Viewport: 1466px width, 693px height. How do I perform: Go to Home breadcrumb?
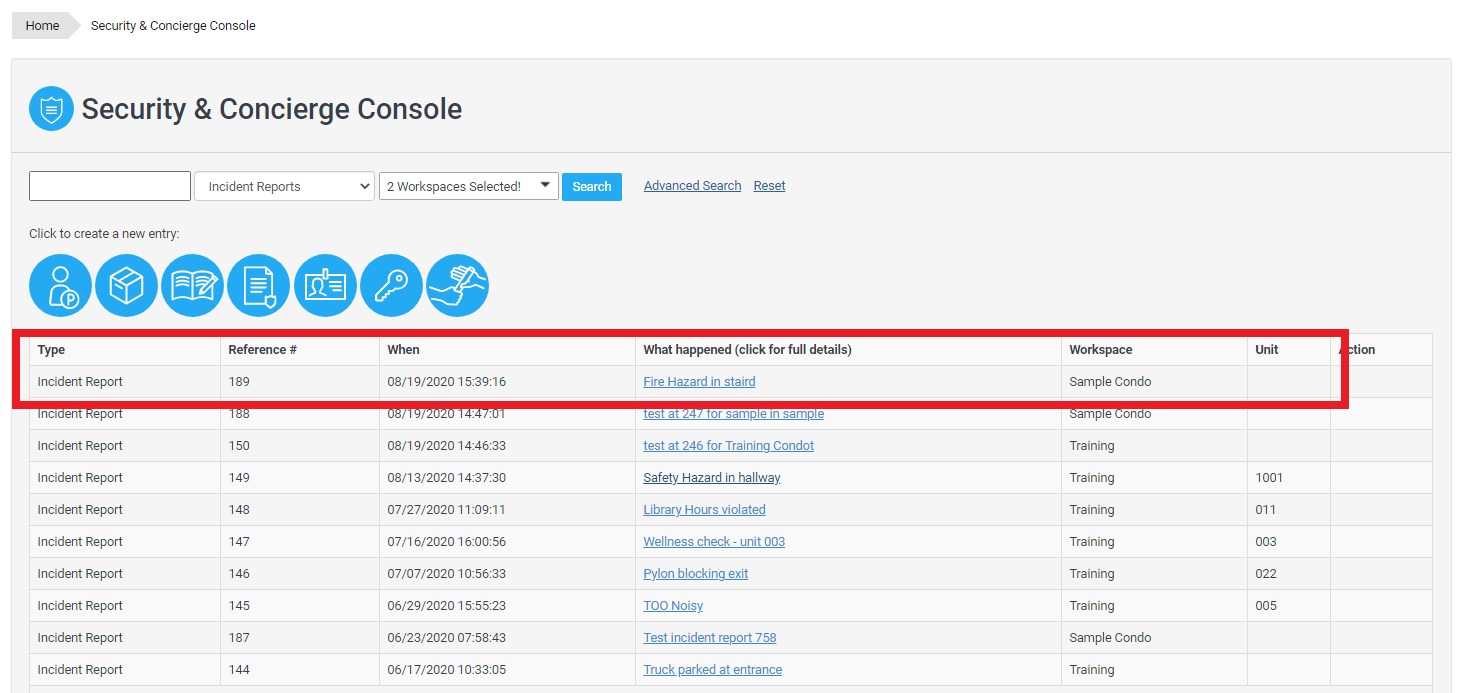[42, 26]
